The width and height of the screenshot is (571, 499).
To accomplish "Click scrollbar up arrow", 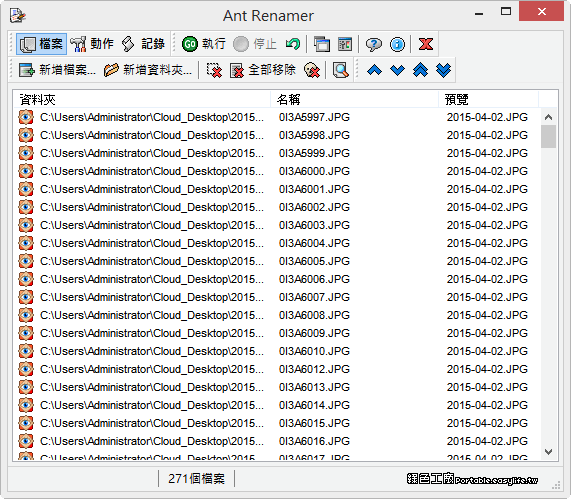I will click(548, 117).
